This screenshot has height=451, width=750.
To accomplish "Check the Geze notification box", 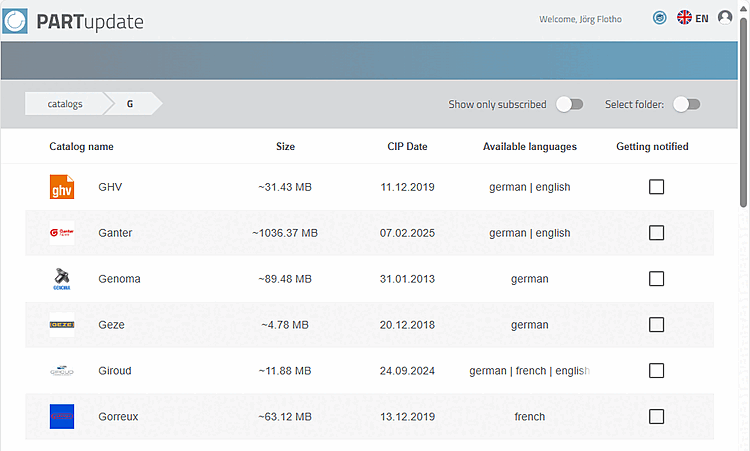I will click(x=656, y=325).
